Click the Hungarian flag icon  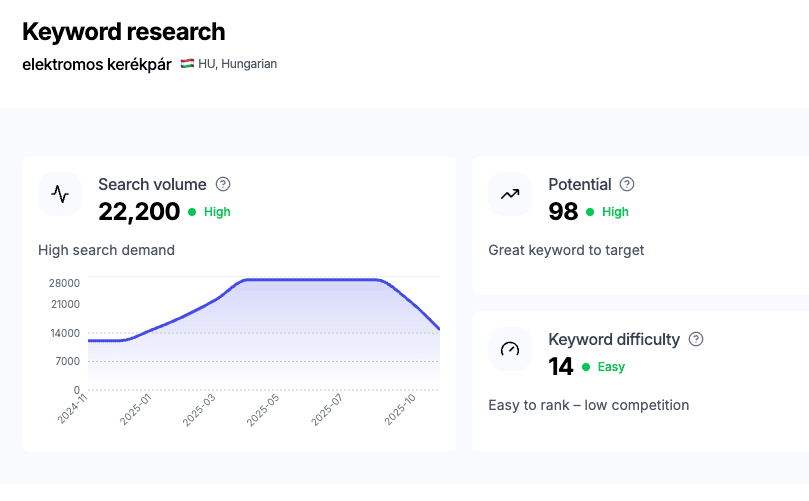[187, 64]
